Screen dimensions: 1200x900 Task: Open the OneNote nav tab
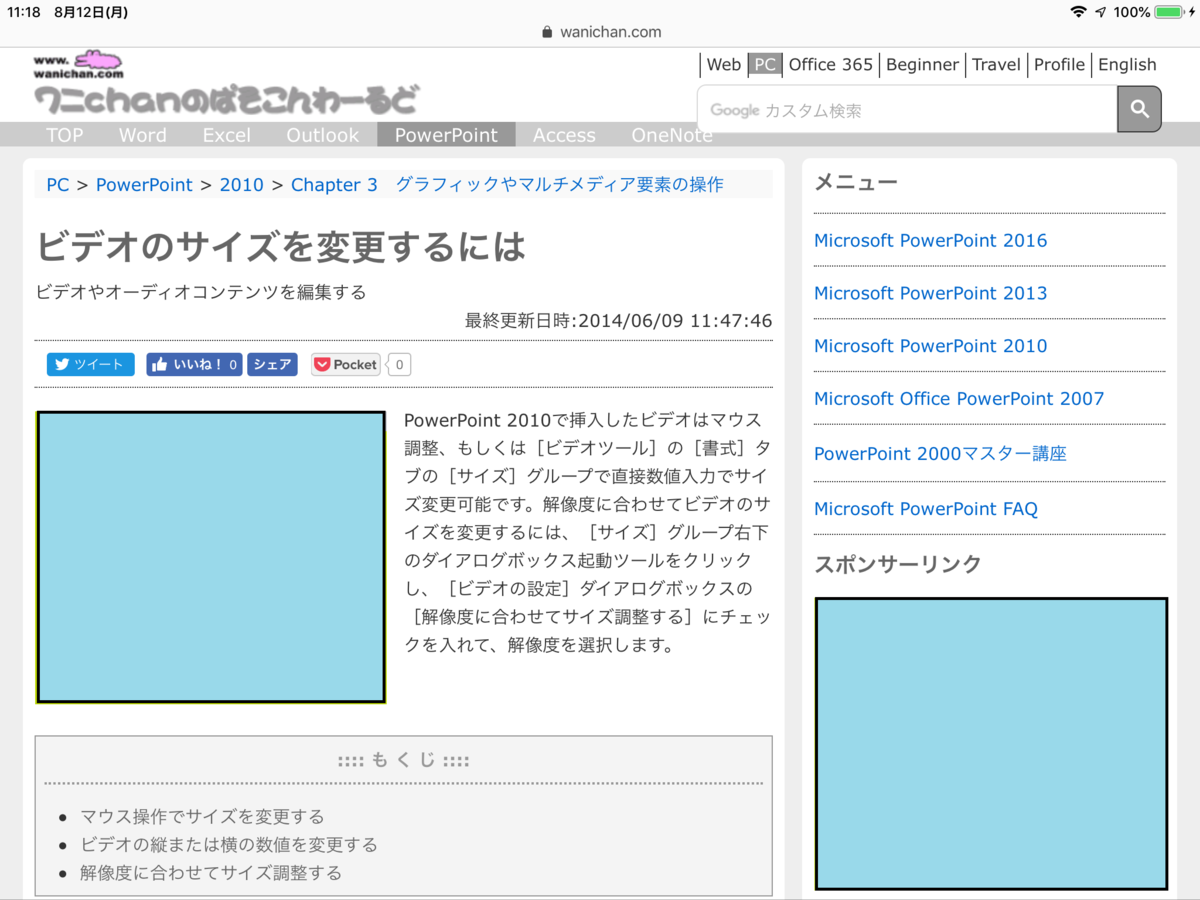pyautogui.click(x=672, y=135)
